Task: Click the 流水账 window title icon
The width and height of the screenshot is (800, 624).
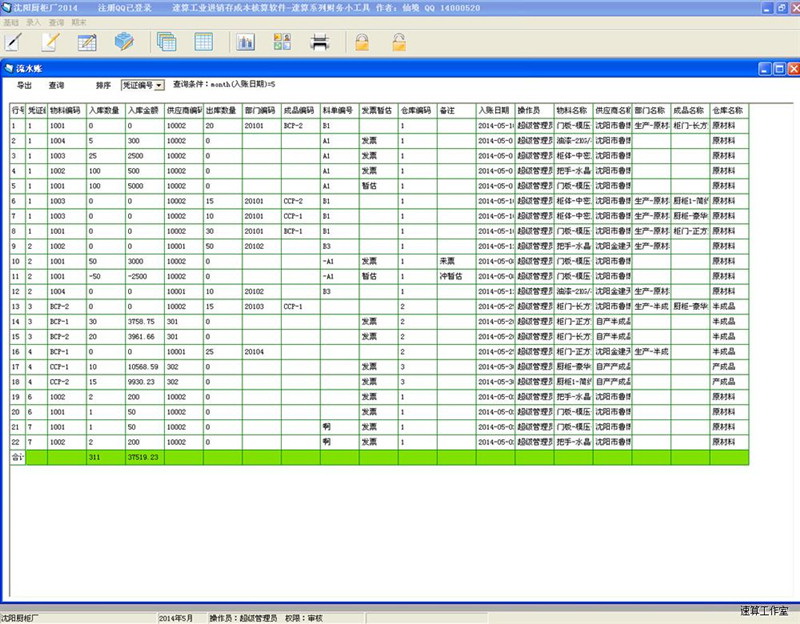Action: point(8,68)
